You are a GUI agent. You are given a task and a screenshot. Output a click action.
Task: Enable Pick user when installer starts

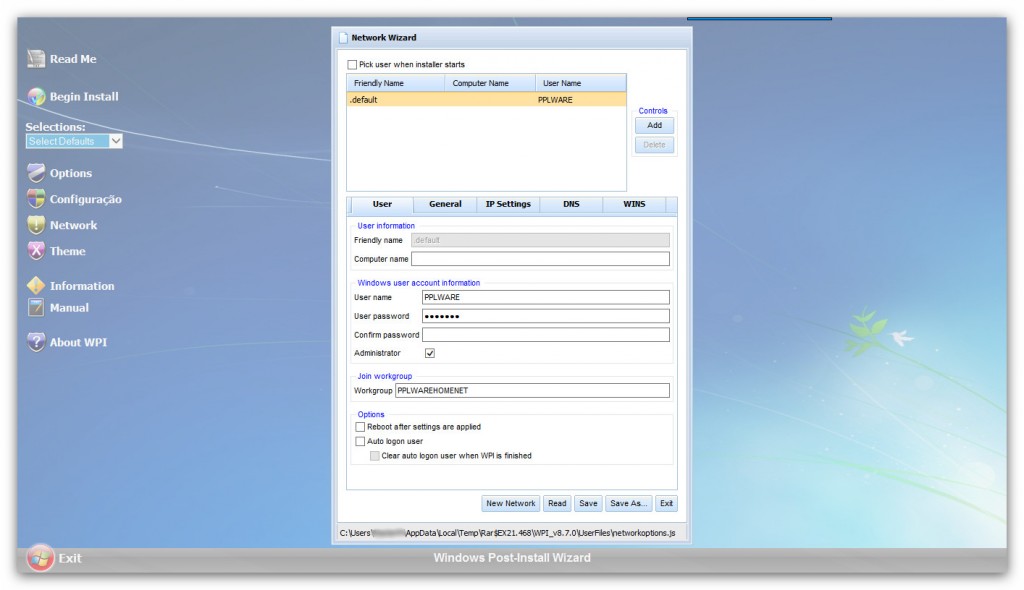pyautogui.click(x=352, y=62)
